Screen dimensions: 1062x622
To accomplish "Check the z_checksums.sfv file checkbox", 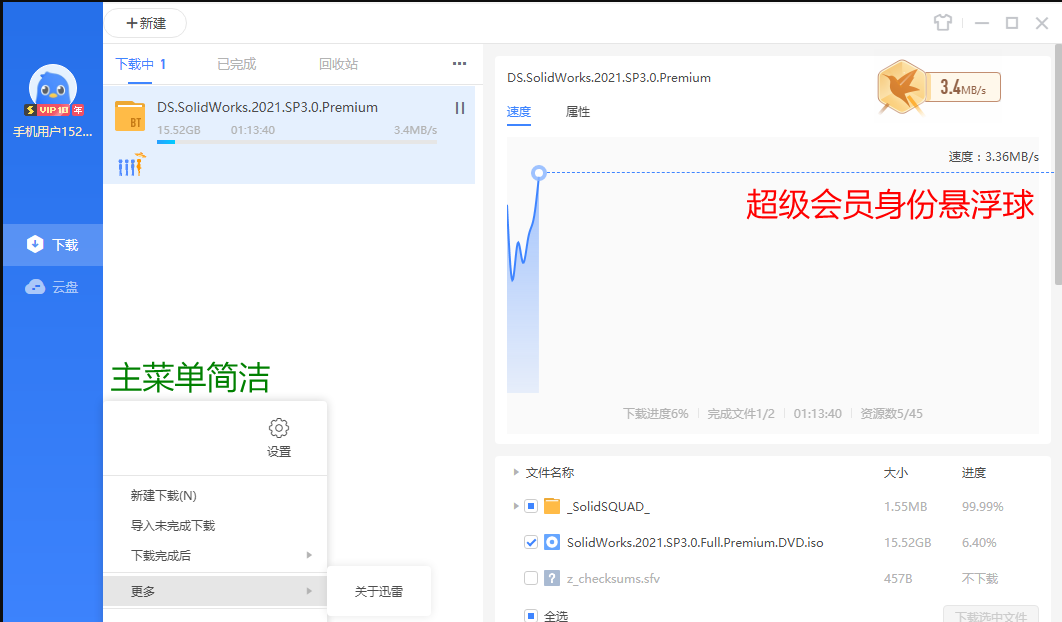I will pyautogui.click(x=531, y=578).
